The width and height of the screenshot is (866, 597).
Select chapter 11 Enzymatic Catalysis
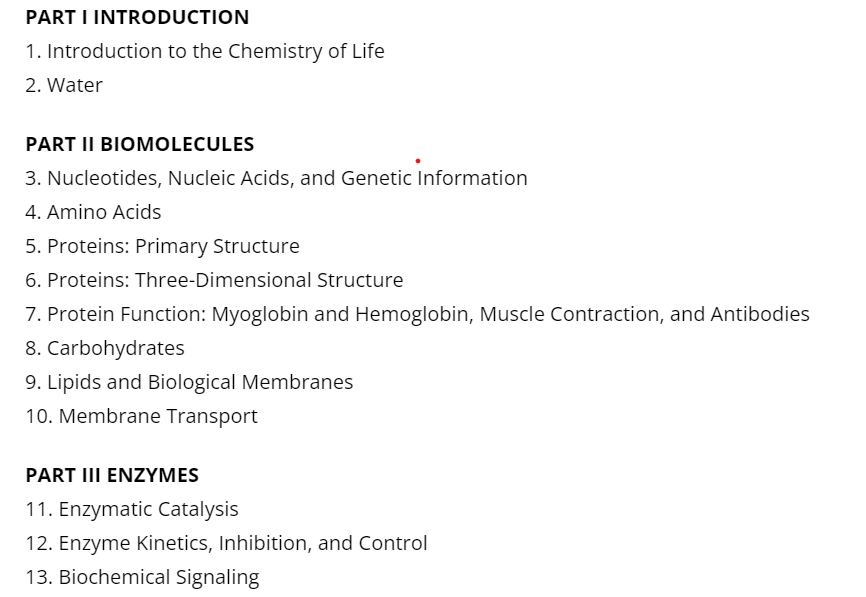coord(132,509)
